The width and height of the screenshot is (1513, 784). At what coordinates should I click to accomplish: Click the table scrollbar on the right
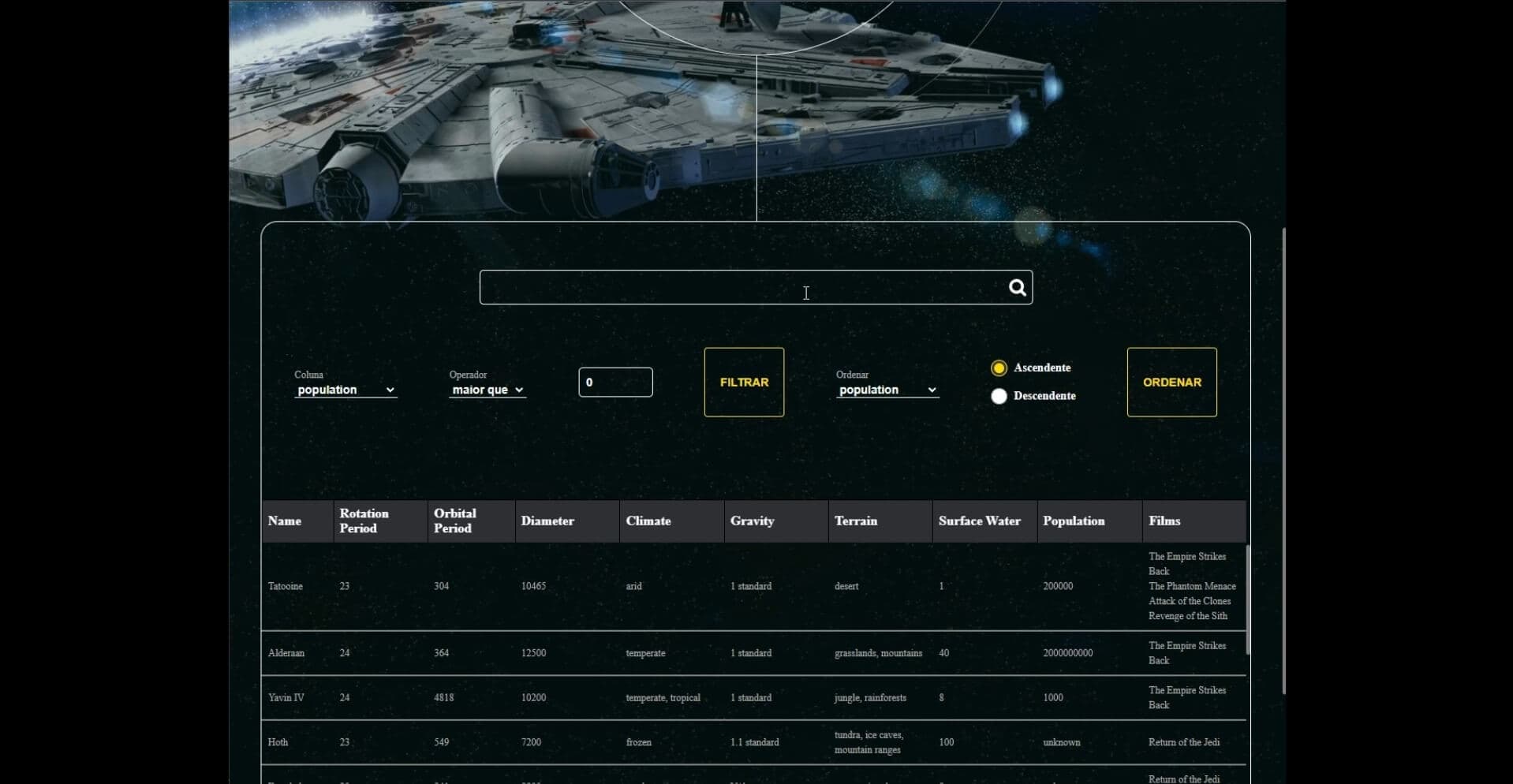(1249, 599)
